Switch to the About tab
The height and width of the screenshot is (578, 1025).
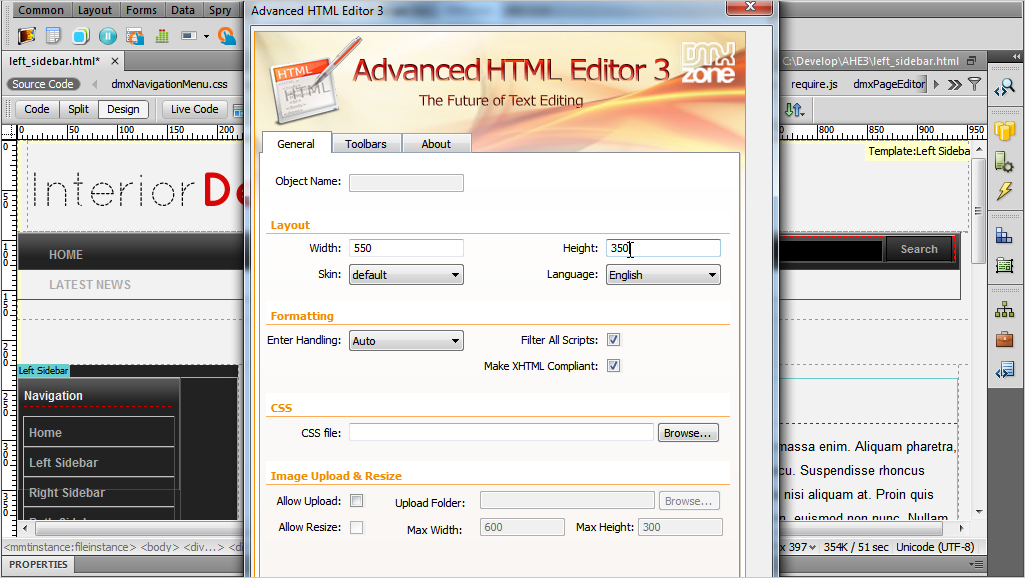[x=436, y=144]
